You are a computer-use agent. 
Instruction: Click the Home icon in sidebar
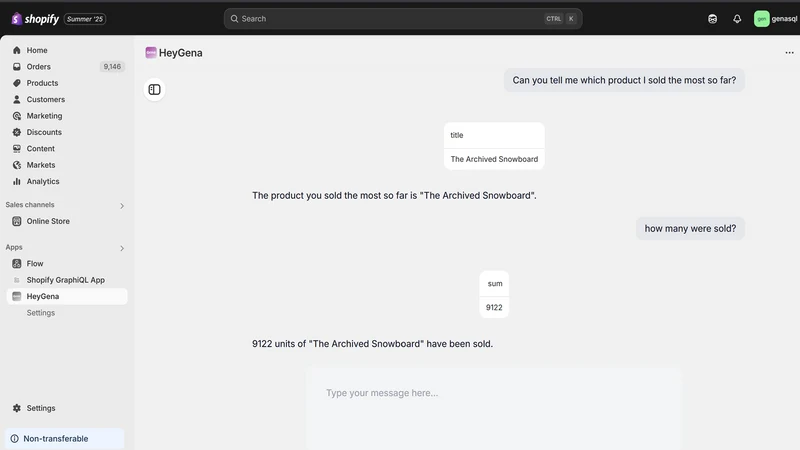click(x=17, y=50)
